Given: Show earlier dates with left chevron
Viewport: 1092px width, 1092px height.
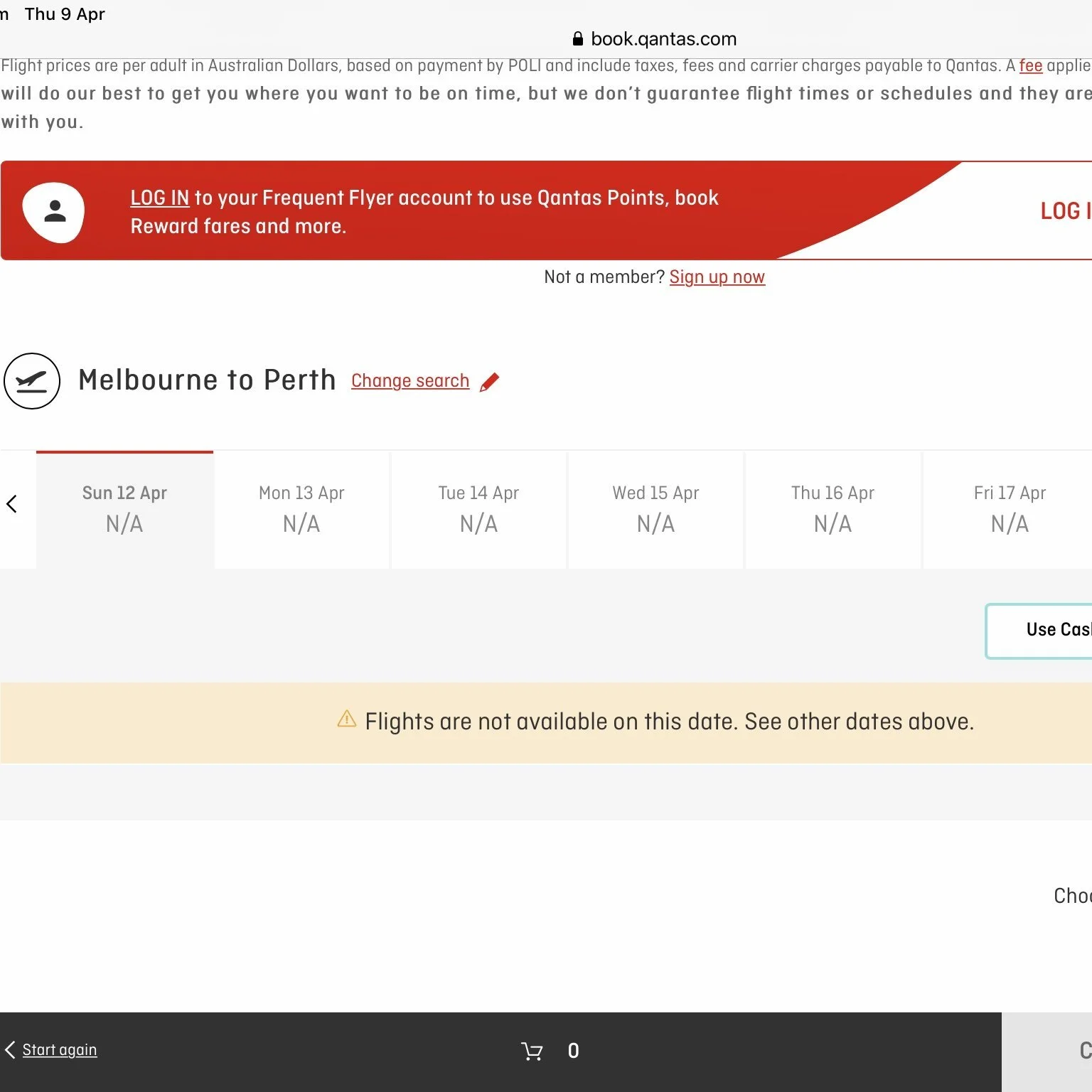Looking at the screenshot, I should click(x=11, y=504).
